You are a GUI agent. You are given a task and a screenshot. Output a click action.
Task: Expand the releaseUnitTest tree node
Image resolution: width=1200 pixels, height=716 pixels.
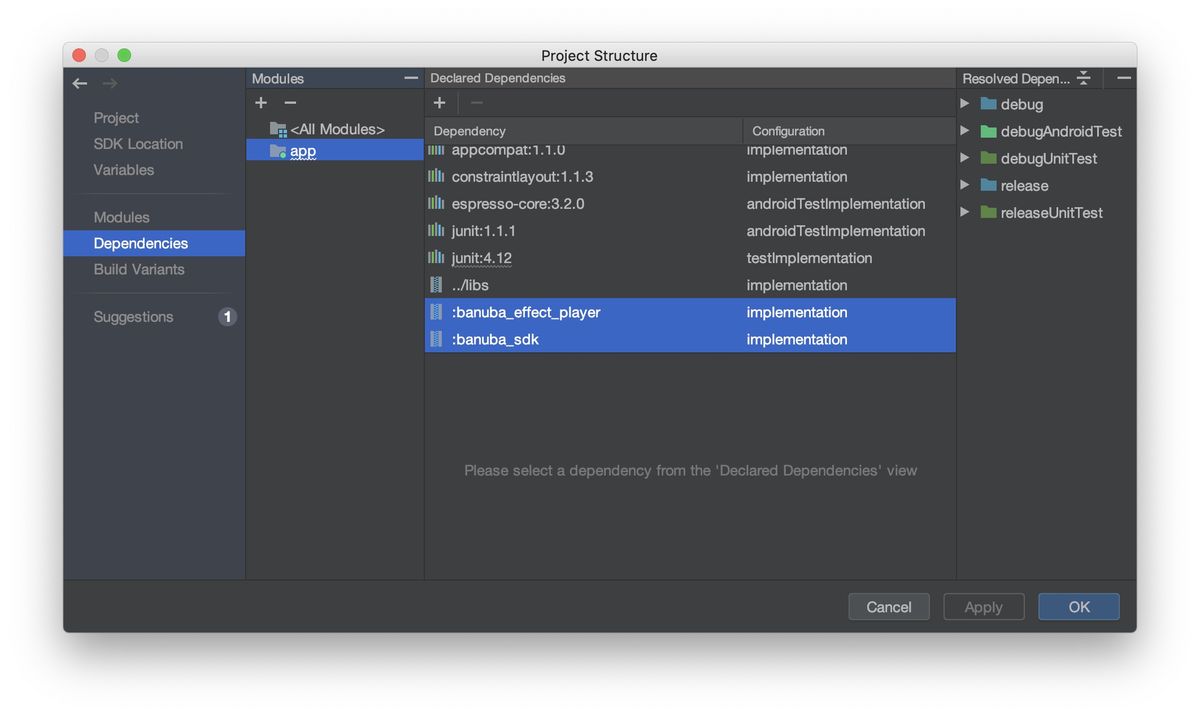(x=965, y=212)
